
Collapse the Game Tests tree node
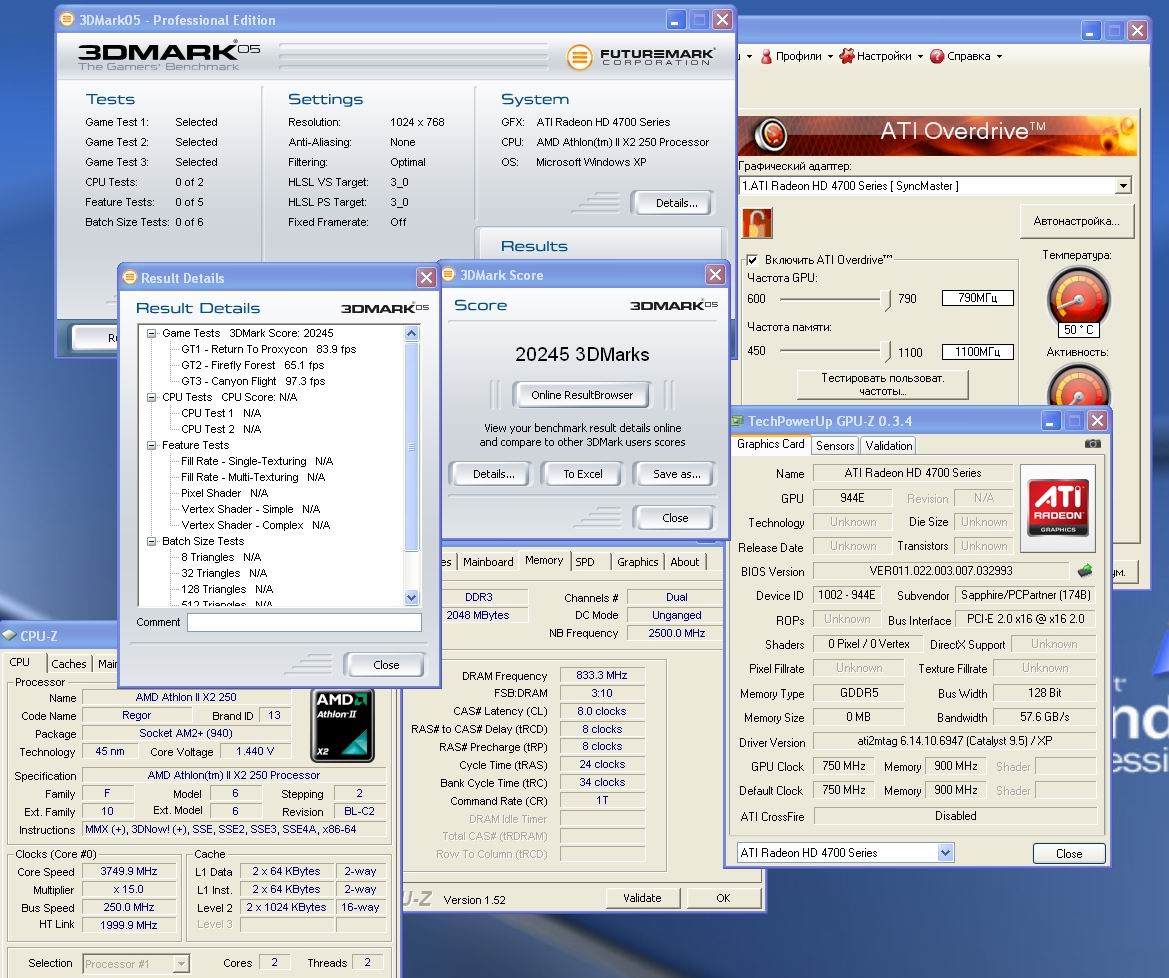[151, 333]
